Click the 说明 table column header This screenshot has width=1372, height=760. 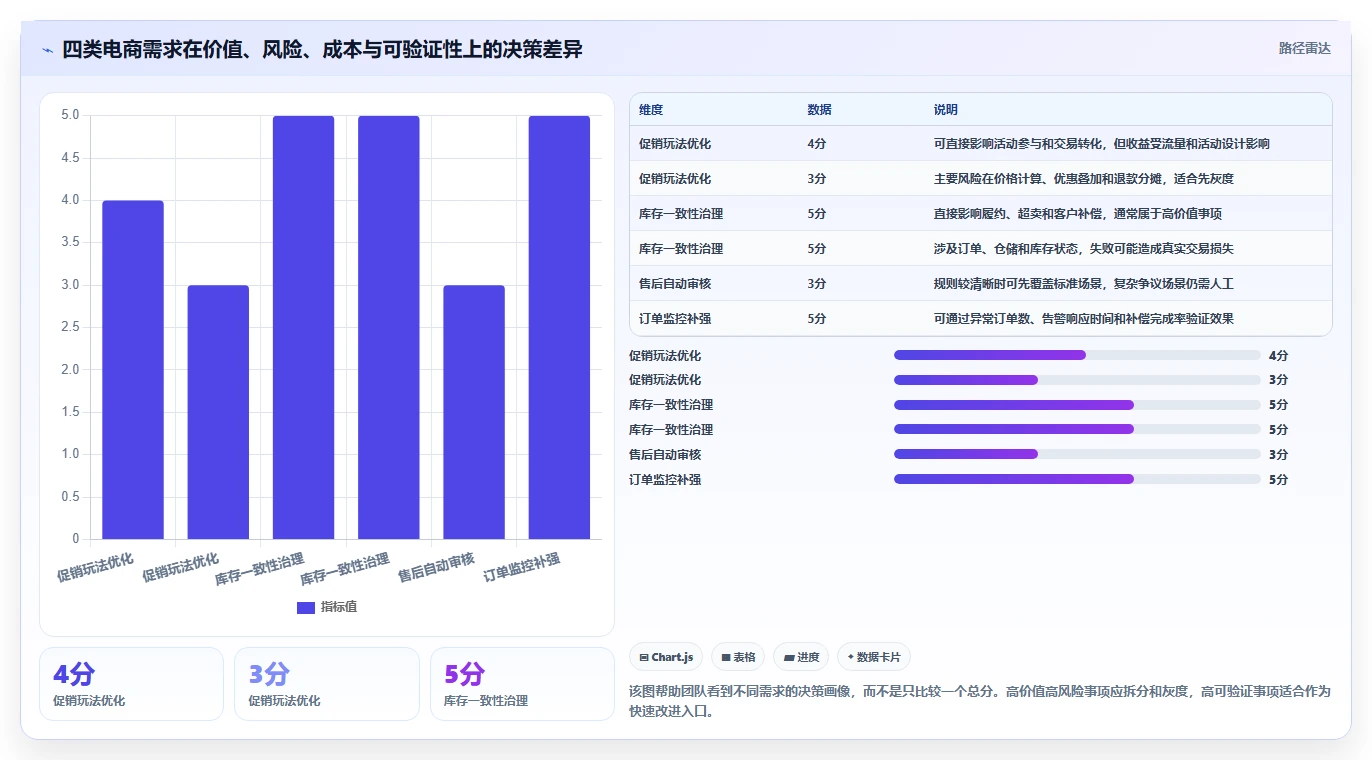(x=946, y=109)
